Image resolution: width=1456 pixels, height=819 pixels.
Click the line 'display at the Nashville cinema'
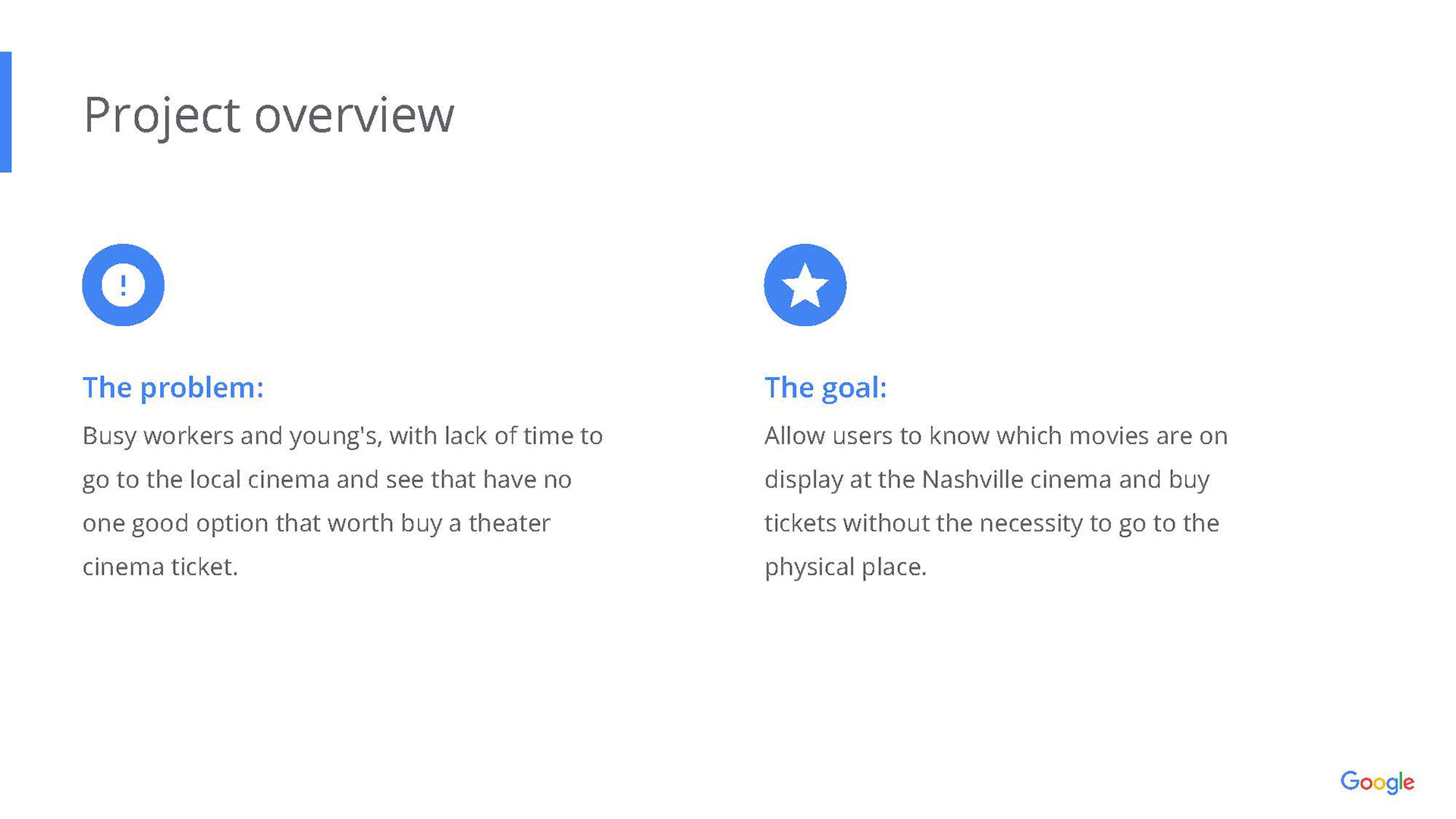click(987, 480)
